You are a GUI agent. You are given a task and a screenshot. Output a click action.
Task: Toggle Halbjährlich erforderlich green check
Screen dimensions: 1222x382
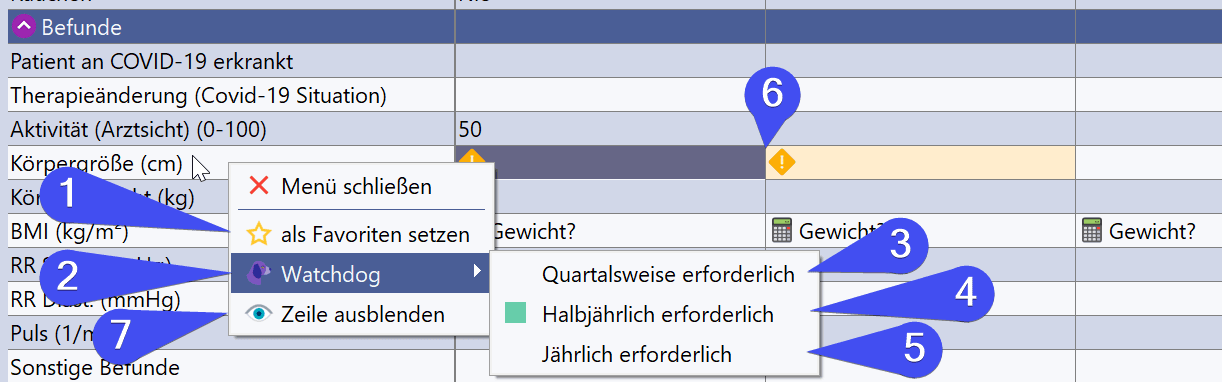pyautogui.click(x=516, y=314)
